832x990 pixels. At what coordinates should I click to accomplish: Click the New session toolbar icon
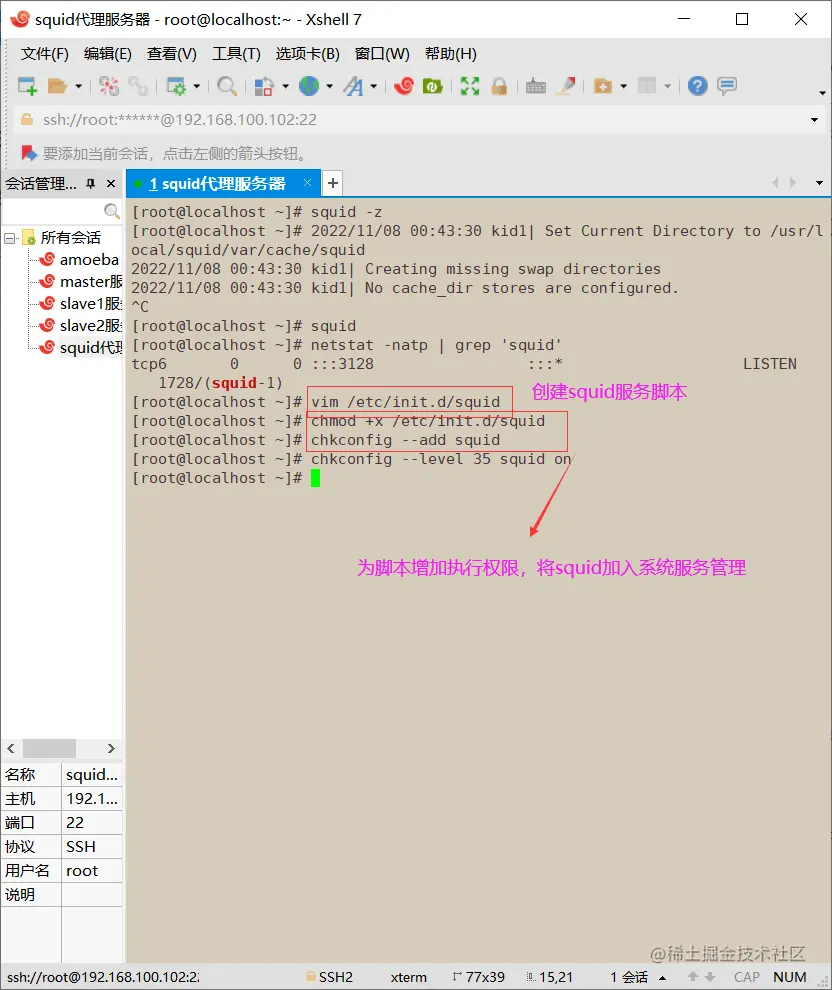pos(27,86)
